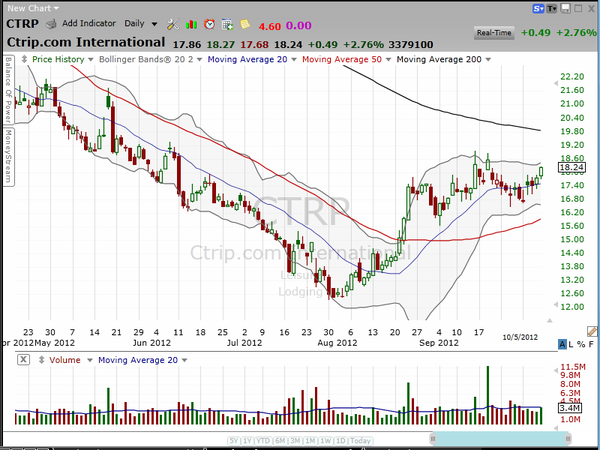Select the A arithmetic scale toggle

pos(562,344)
